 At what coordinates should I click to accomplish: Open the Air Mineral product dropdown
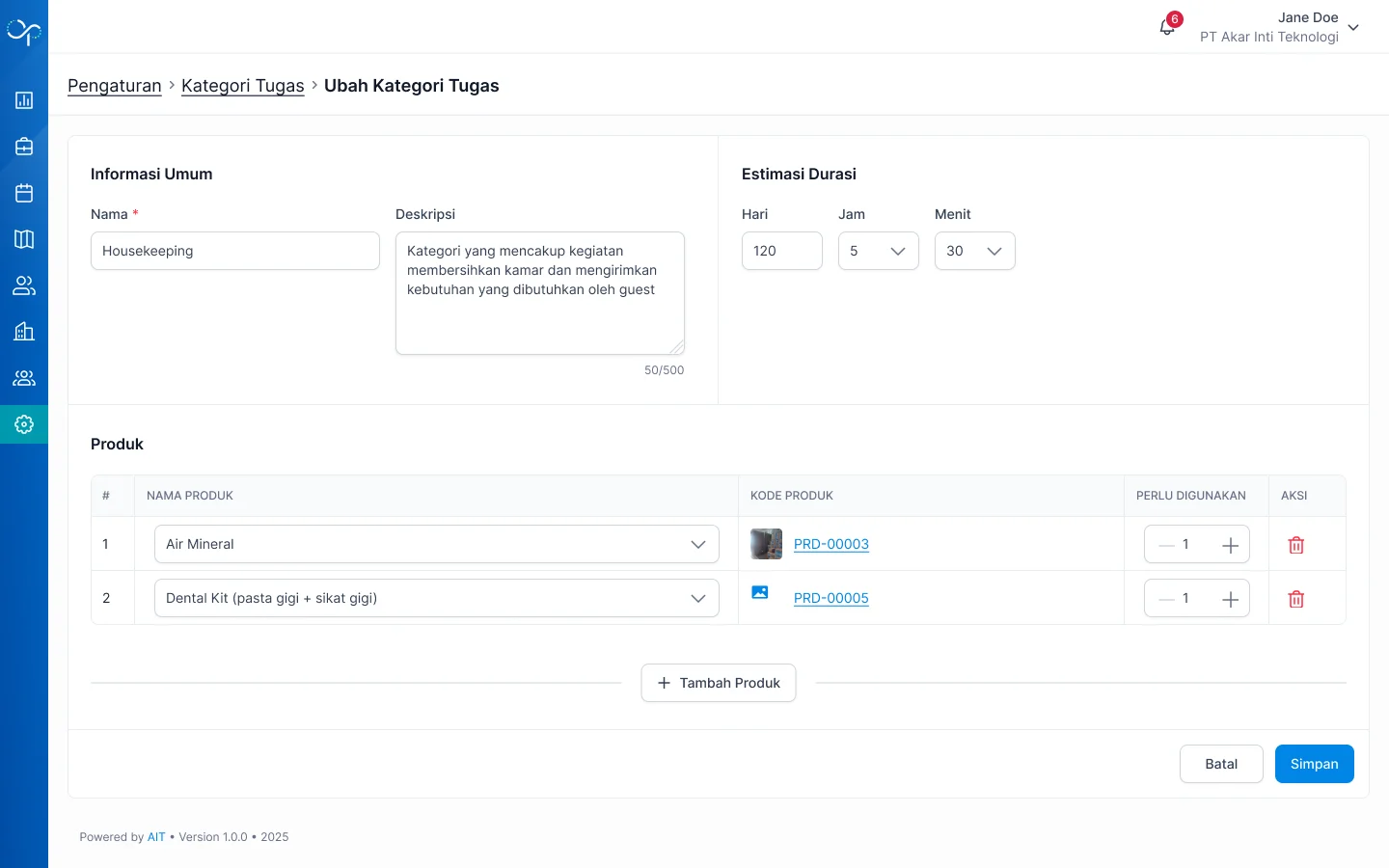coord(437,544)
